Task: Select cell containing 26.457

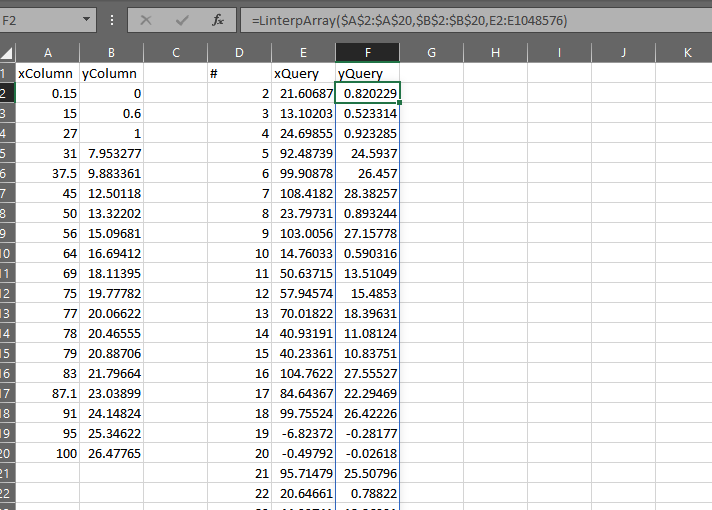Action: pyautogui.click(x=367, y=173)
